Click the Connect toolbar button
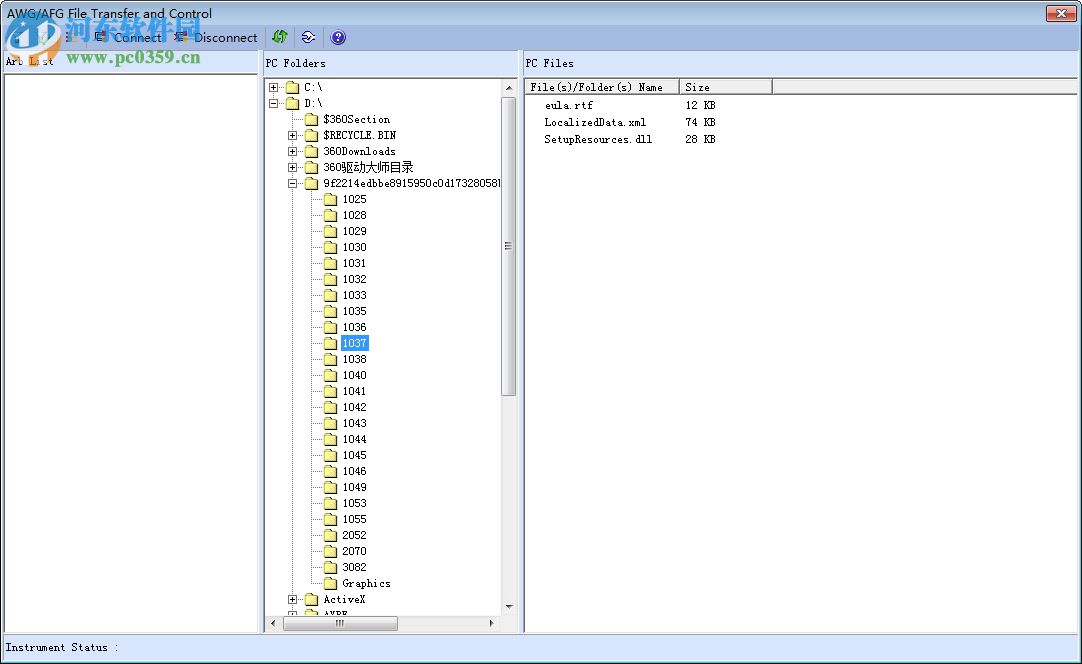 tap(128, 38)
